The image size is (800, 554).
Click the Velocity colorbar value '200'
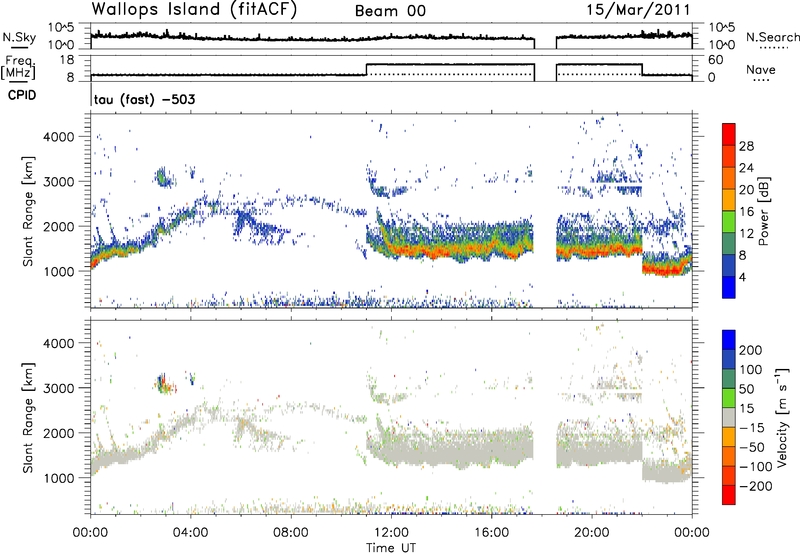point(751,350)
